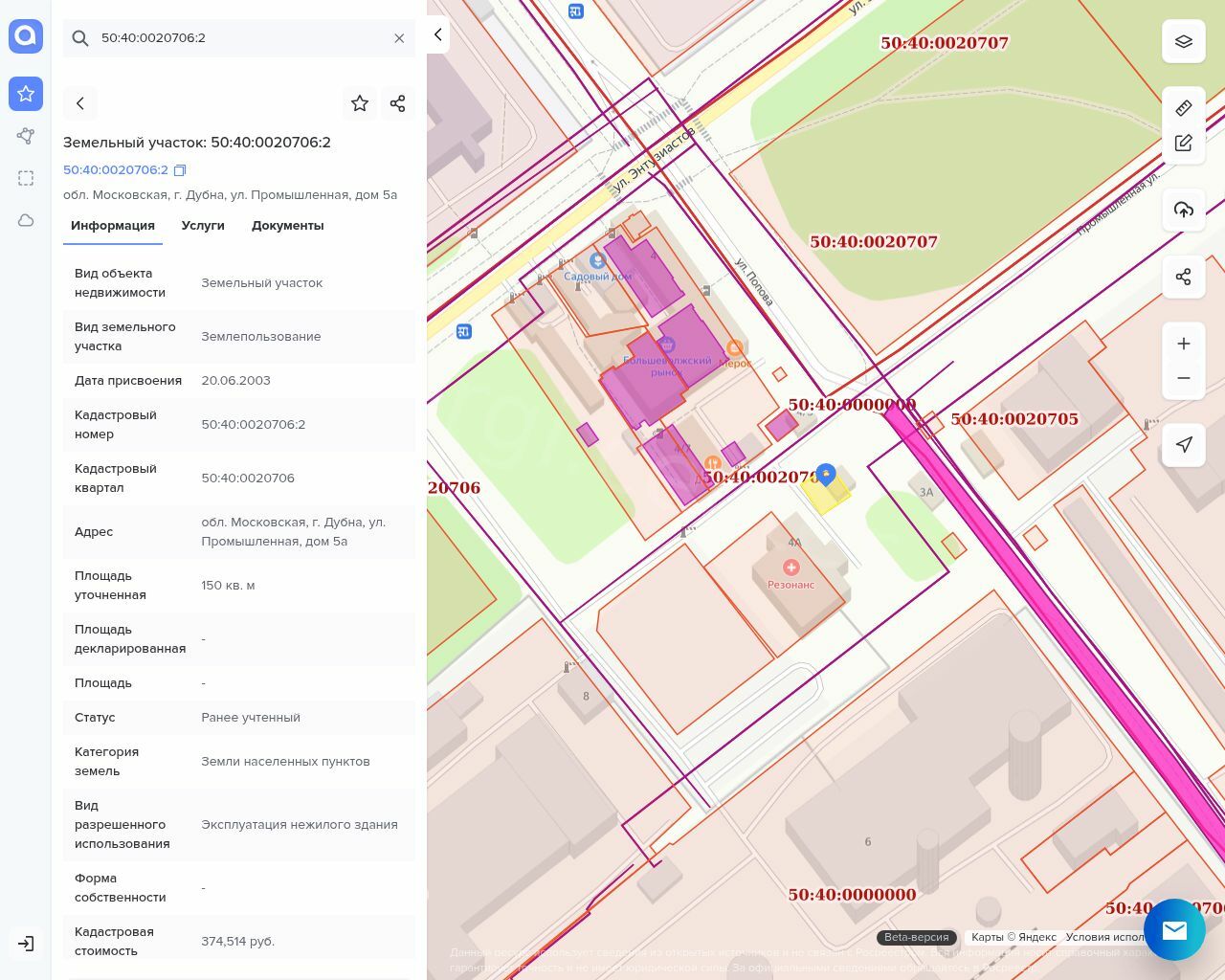Image resolution: width=1225 pixels, height=980 pixels.
Task: Zoom out the map with minus button
Action: (1183, 378)
